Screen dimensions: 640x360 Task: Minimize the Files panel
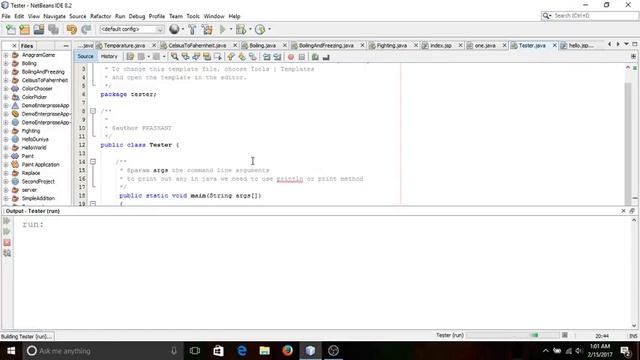coord(66,46)
